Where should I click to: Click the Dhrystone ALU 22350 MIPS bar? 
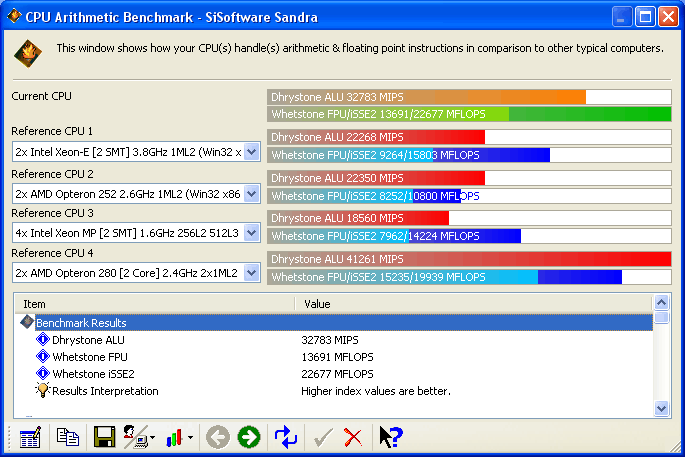click(469, 178)
